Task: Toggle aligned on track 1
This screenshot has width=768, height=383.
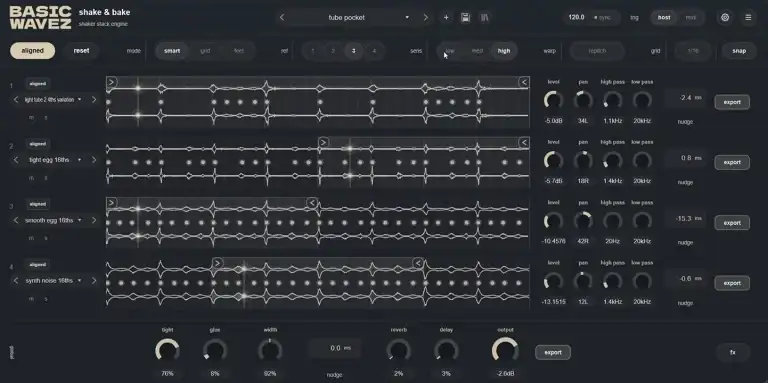Action: click(x=37, y=84)
